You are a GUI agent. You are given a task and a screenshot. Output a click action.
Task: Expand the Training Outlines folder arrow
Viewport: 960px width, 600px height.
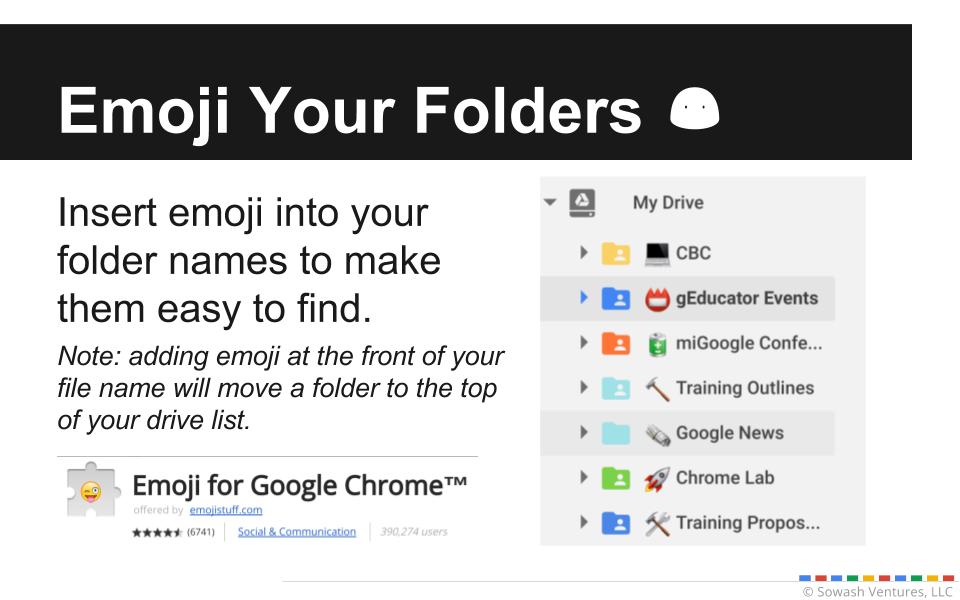click(584, 388)
